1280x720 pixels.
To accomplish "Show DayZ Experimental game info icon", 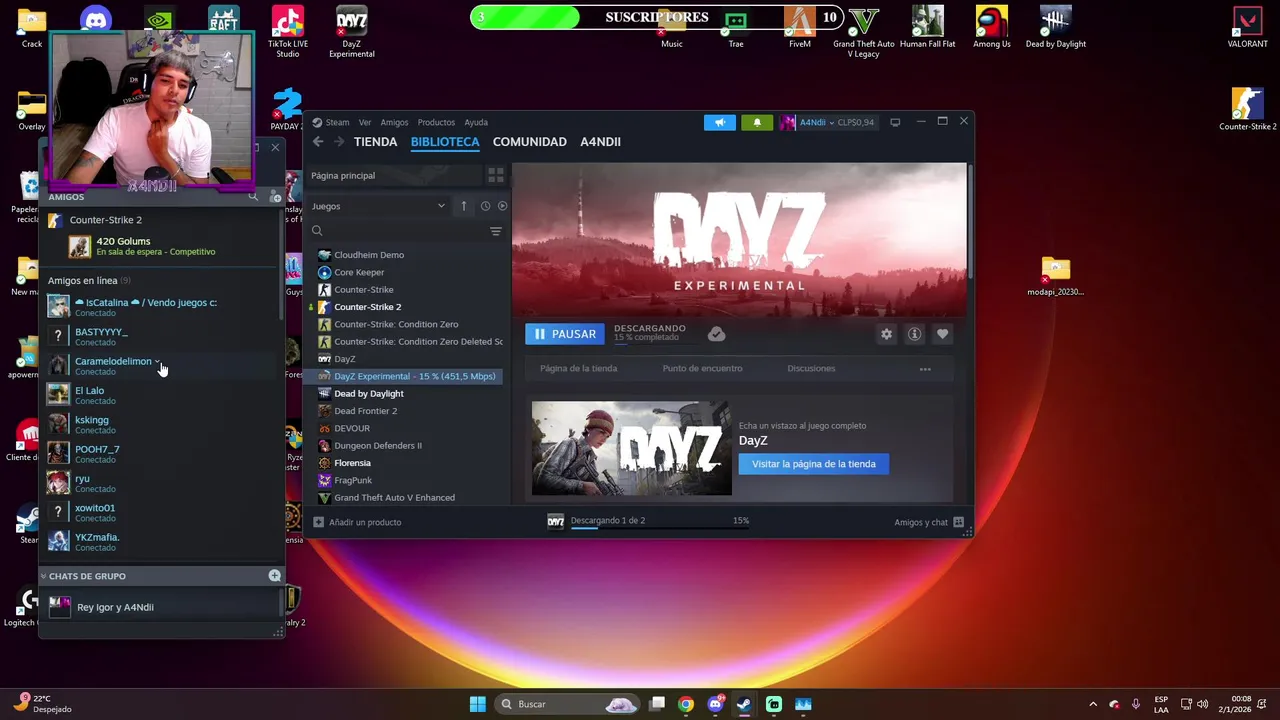I will point(914,334).
